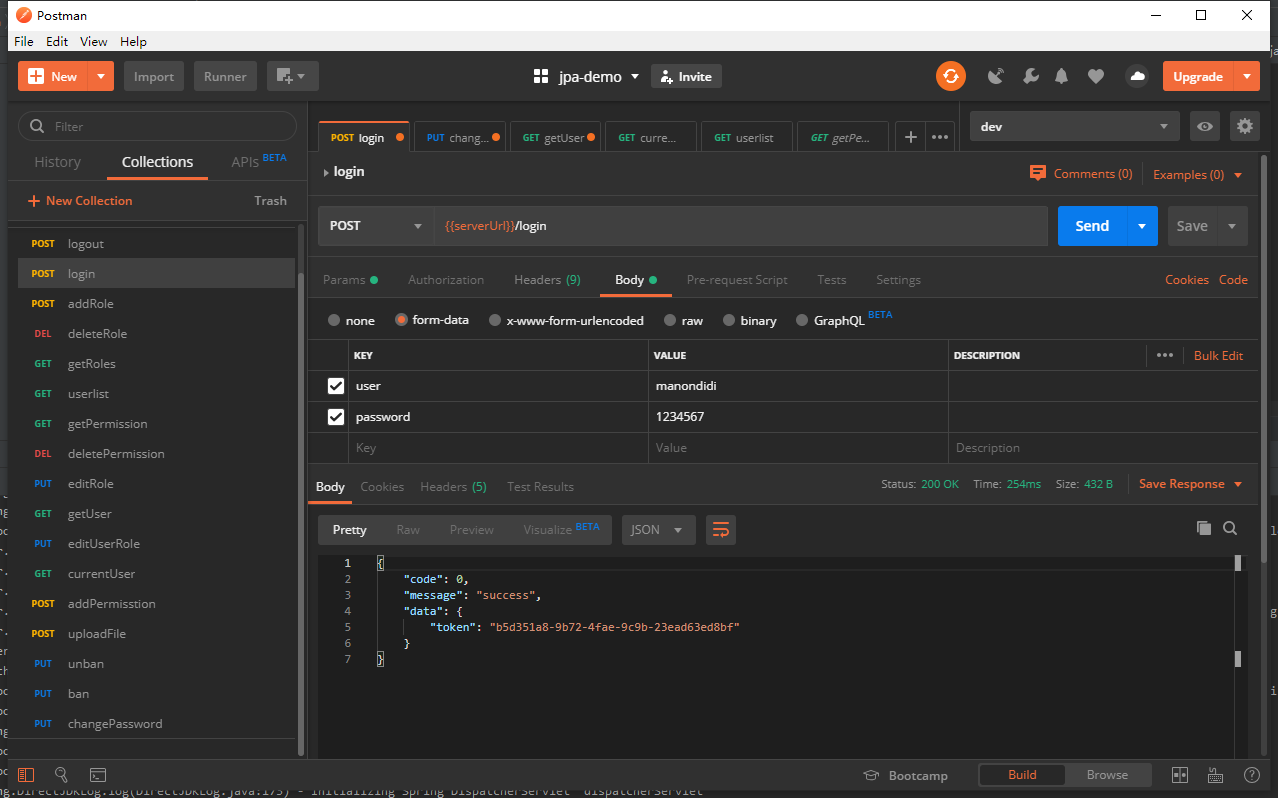Open the File menu
The height and width of the screenshot is (798, 1278).
(23, 41)
